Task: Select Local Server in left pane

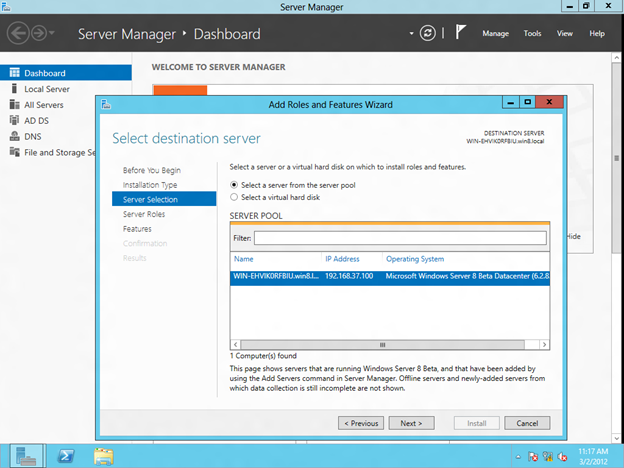Action: click(47, 89)
